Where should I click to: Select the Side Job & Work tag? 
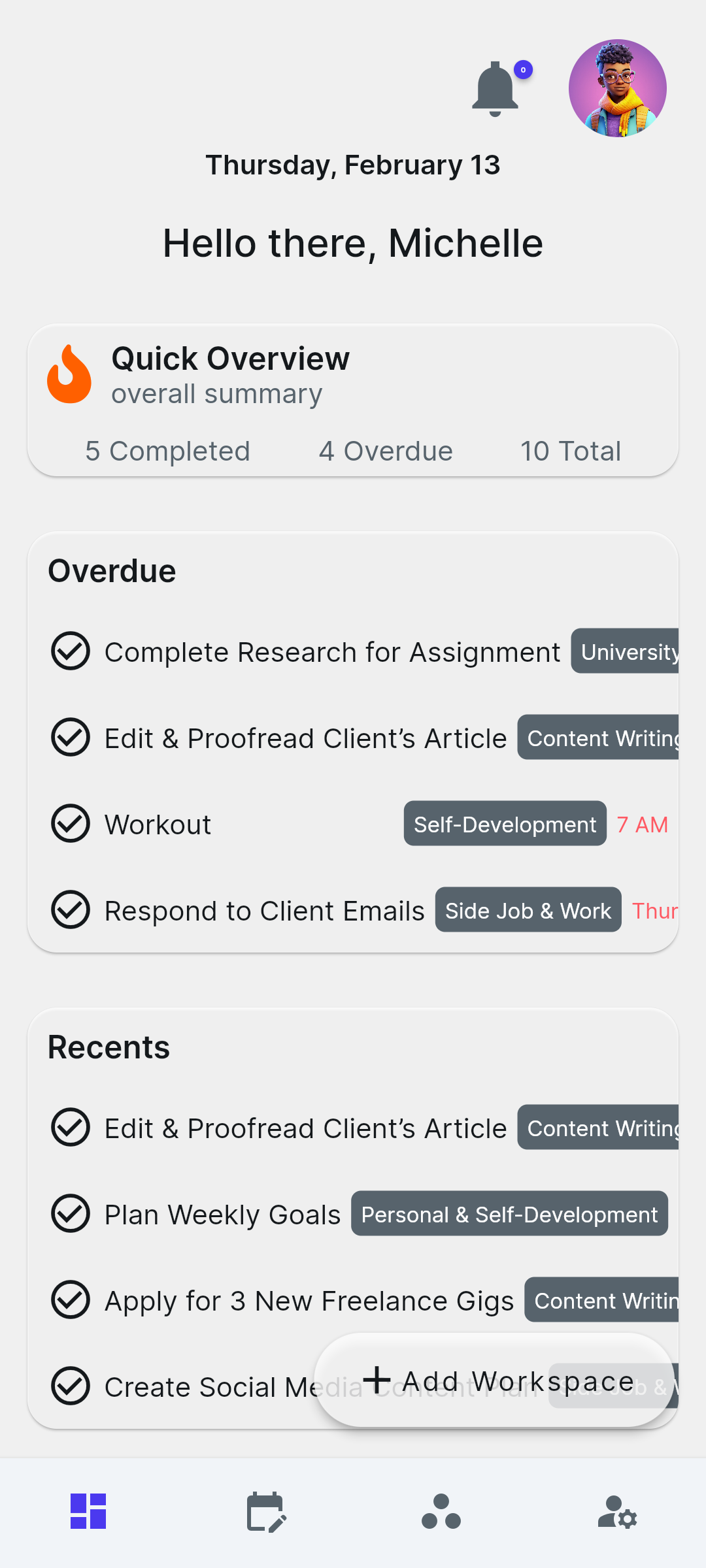coord(528,910)
